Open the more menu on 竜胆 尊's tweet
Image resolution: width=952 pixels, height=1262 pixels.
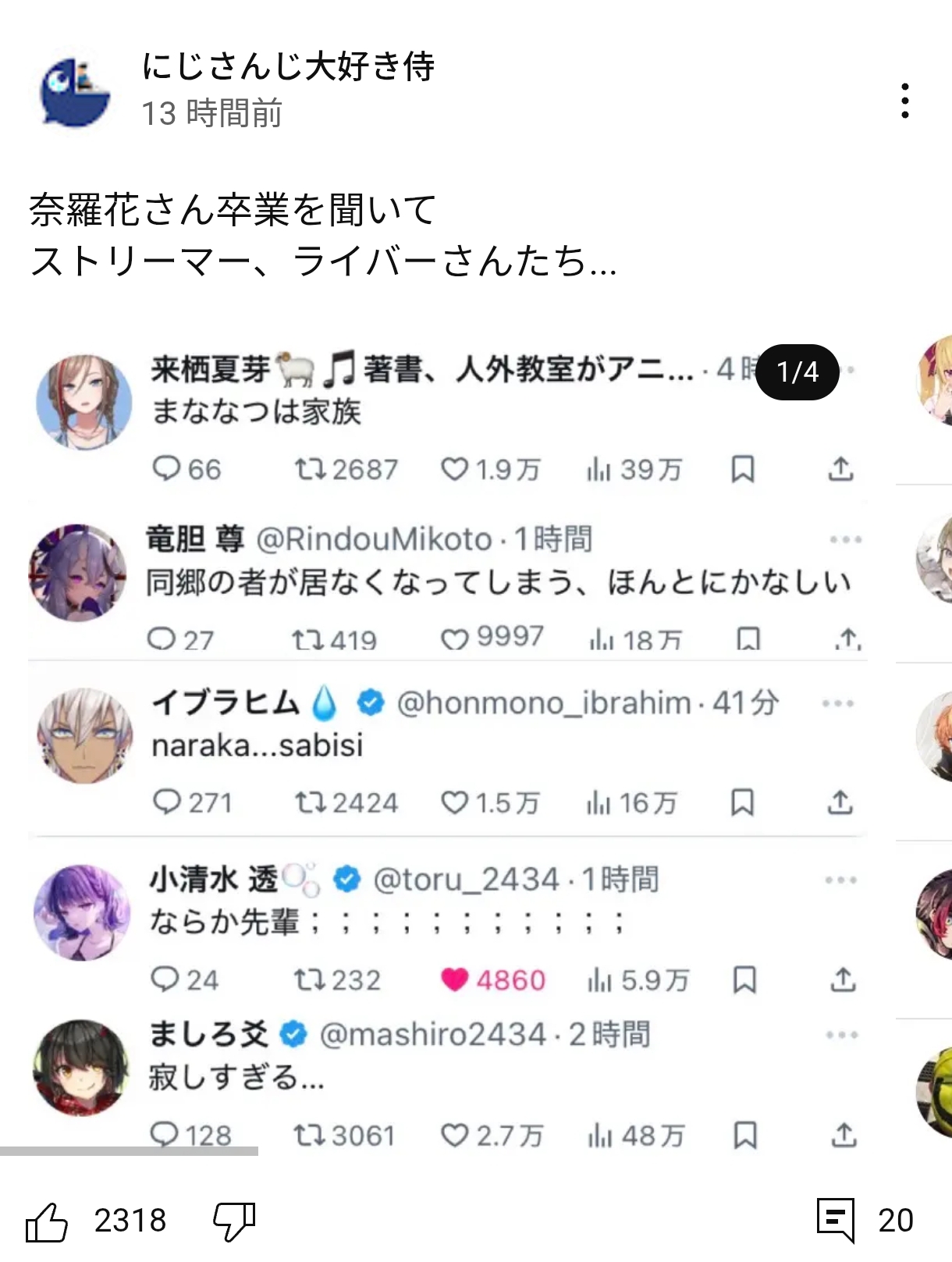(845, 539)
